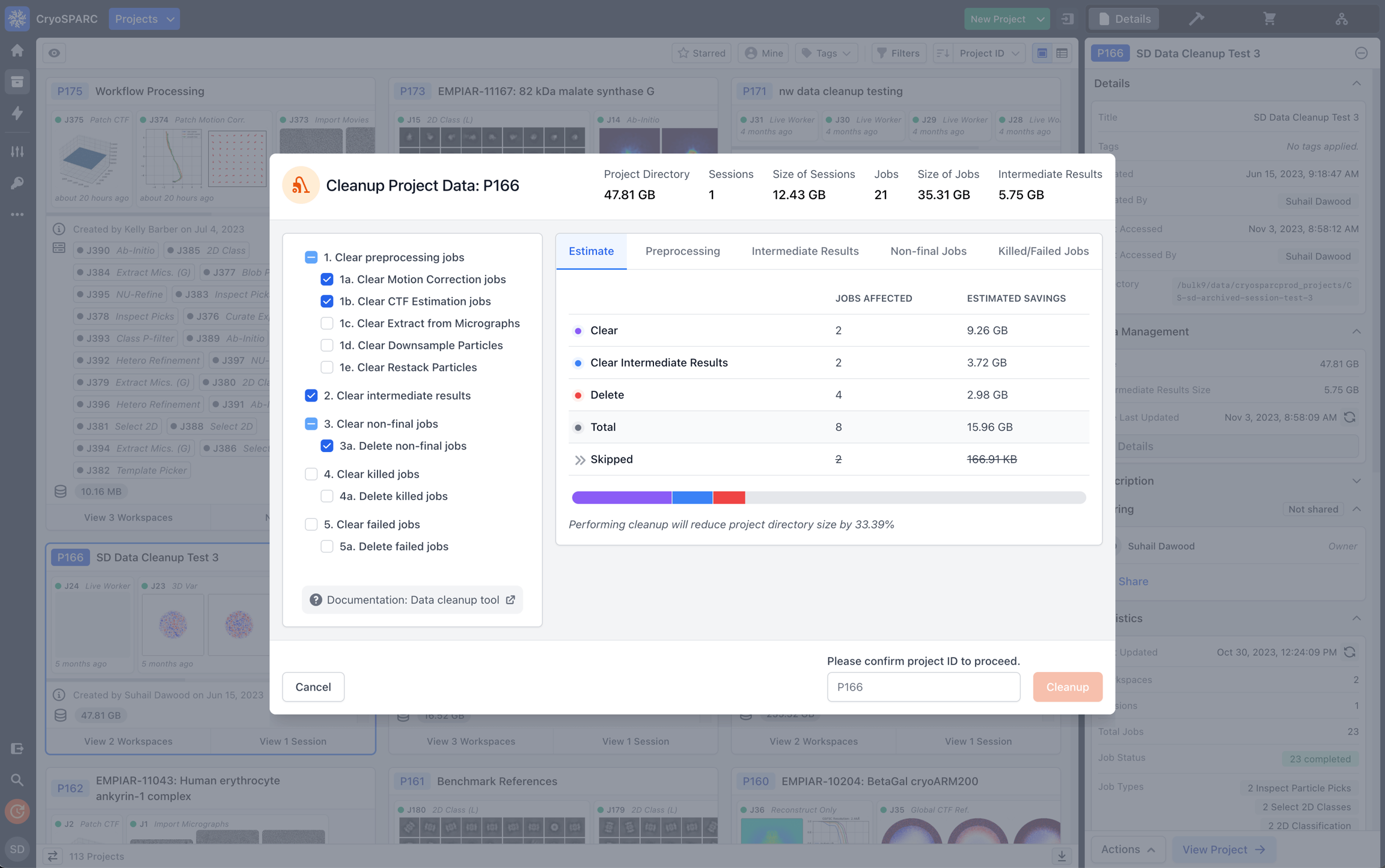This screenshot has height=868, width=1385.
Task: Switch to the Killed/Failed Jobs tab
Action: (1043, 251)
